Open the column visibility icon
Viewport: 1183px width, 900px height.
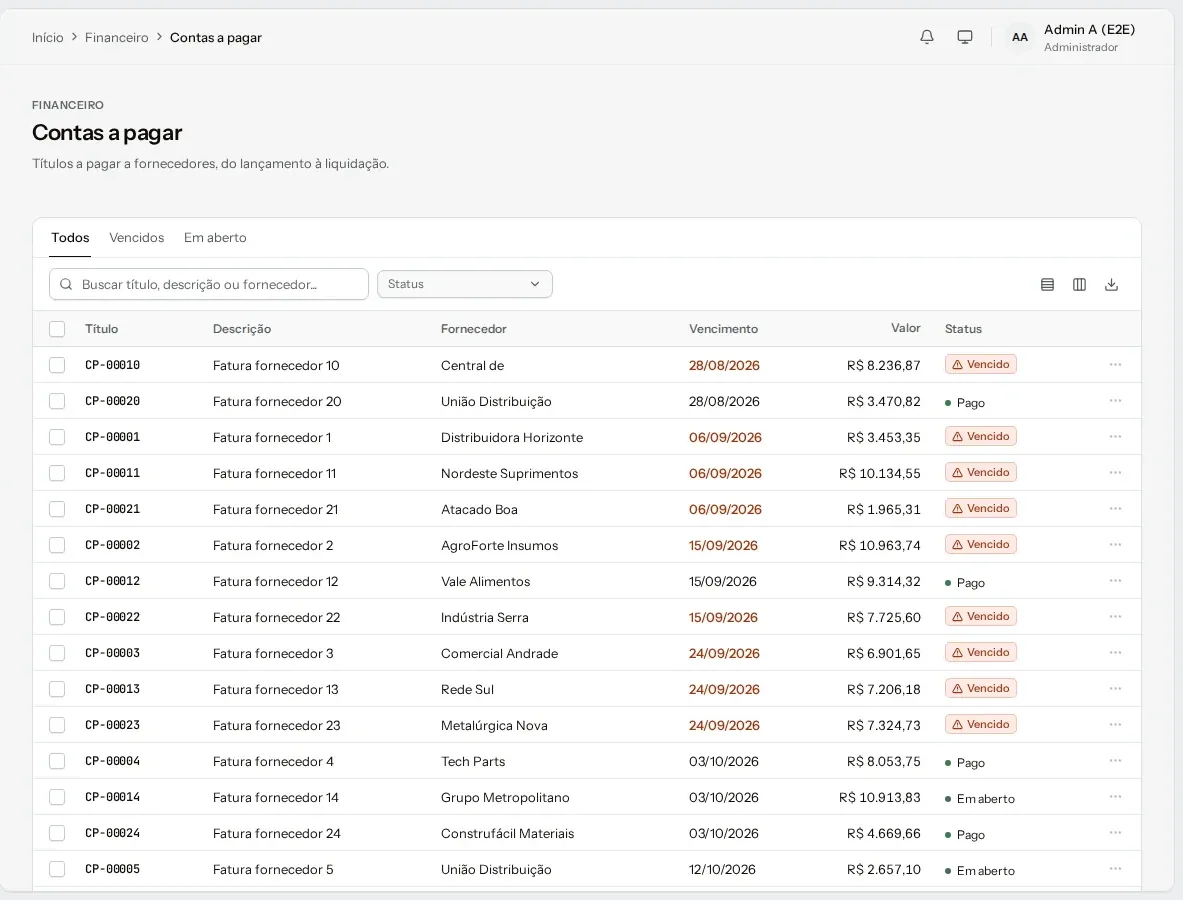click(x=1079, y=284)
